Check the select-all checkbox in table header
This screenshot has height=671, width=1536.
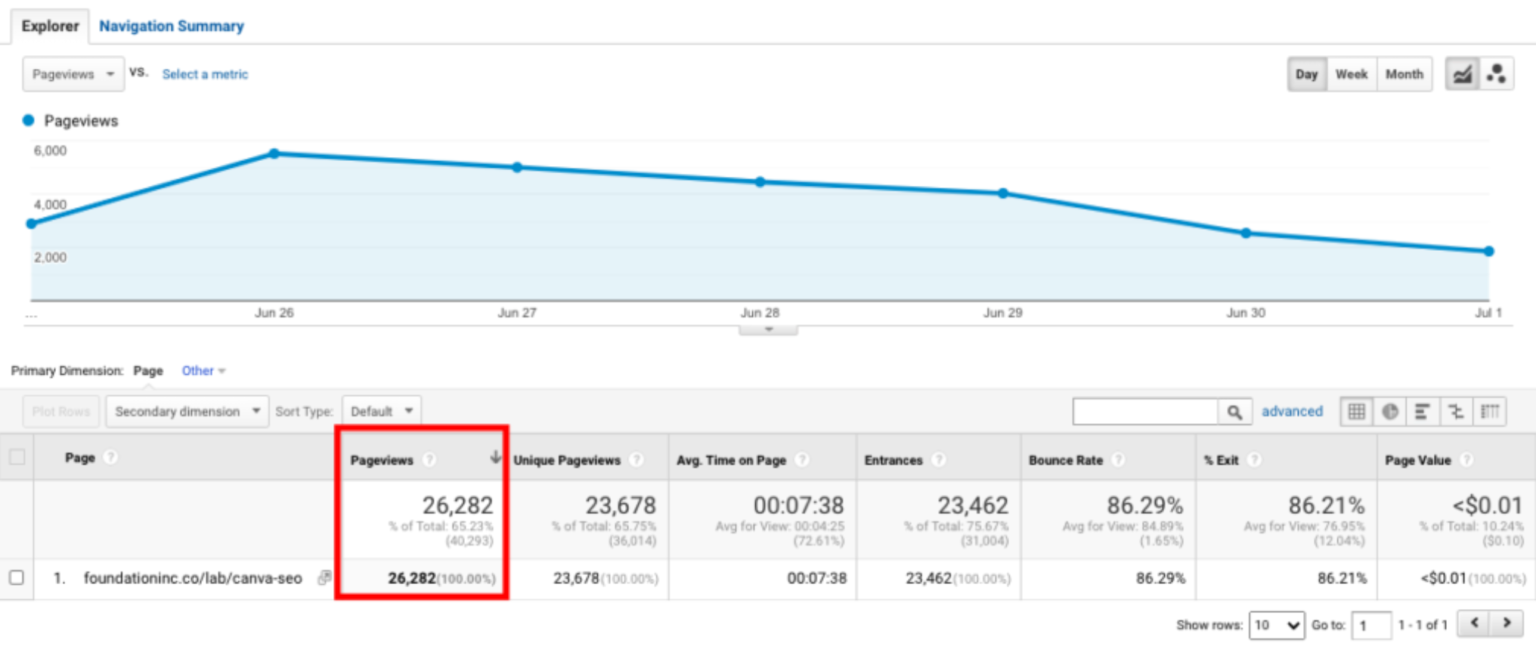(16, 458)
